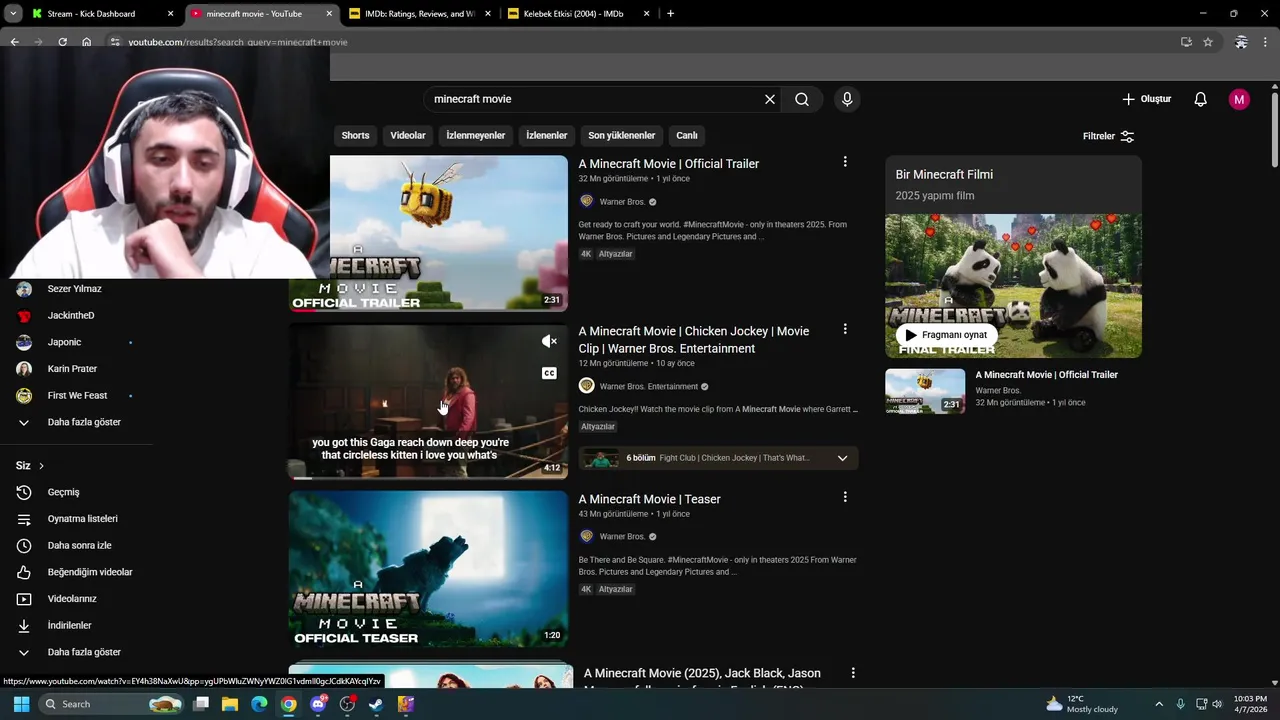Unmute the Chicken Jockey preview

pyautogui.click(x=549, y=342)
